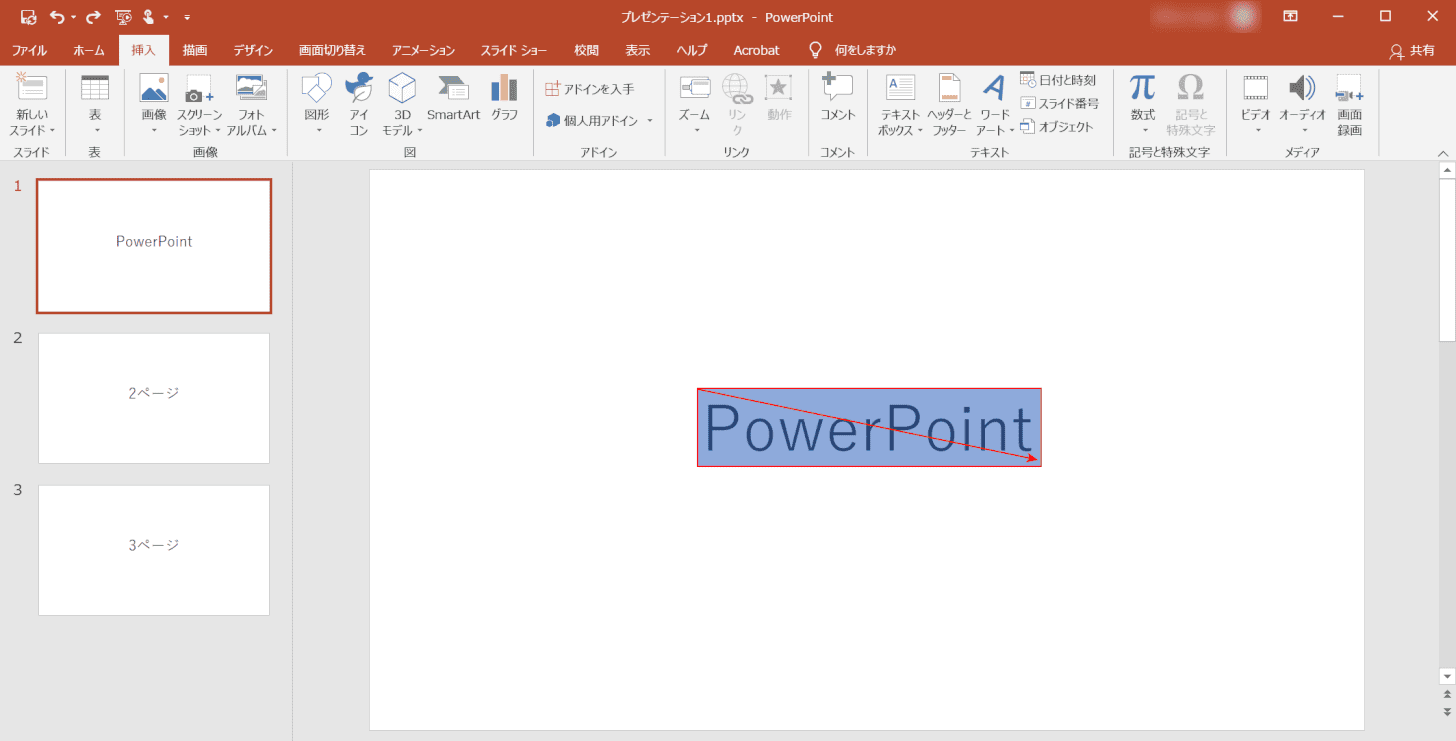Screen dimensions: 1456x741
Task: Switch to the 表示 tab
Action: [x=638, y=50]
